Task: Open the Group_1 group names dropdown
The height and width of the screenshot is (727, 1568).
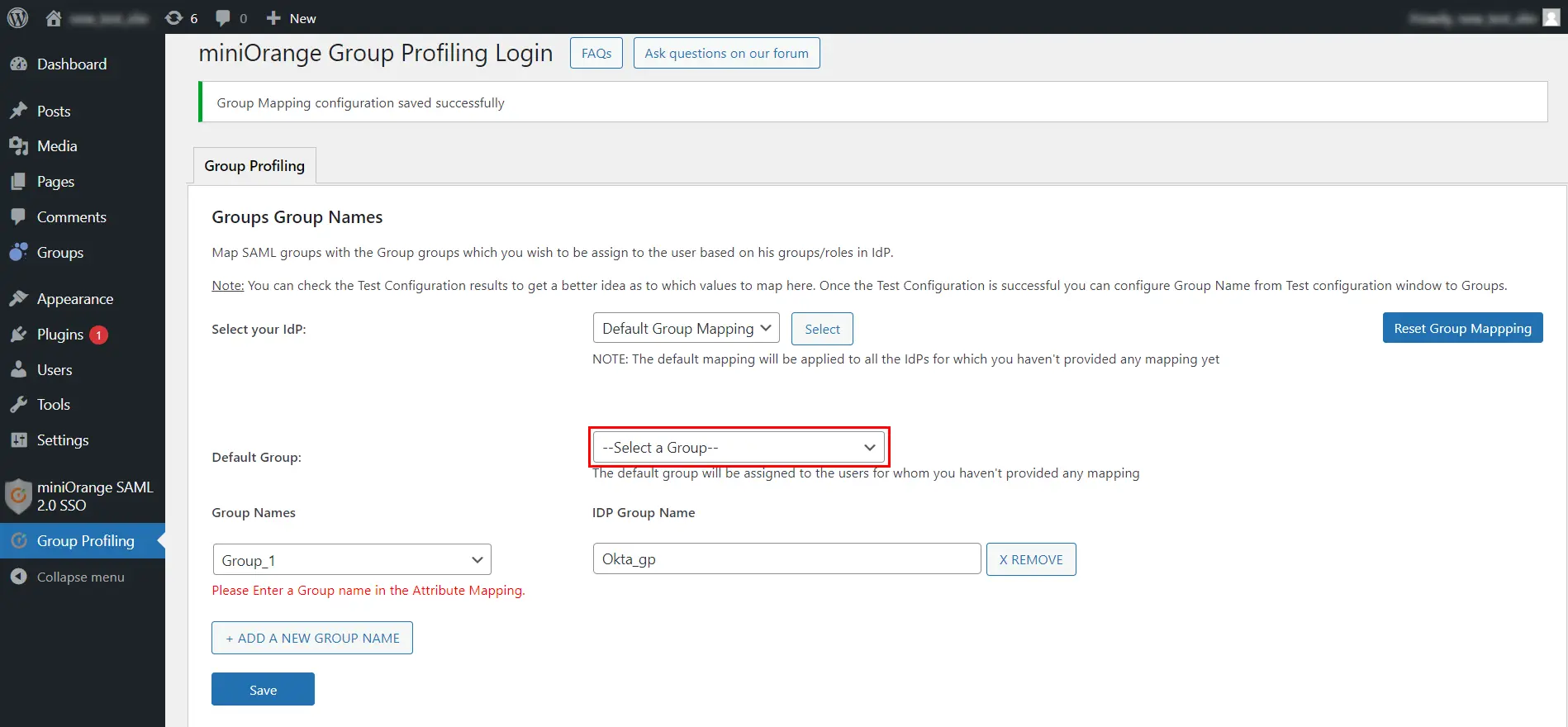Action: (352, 559)
